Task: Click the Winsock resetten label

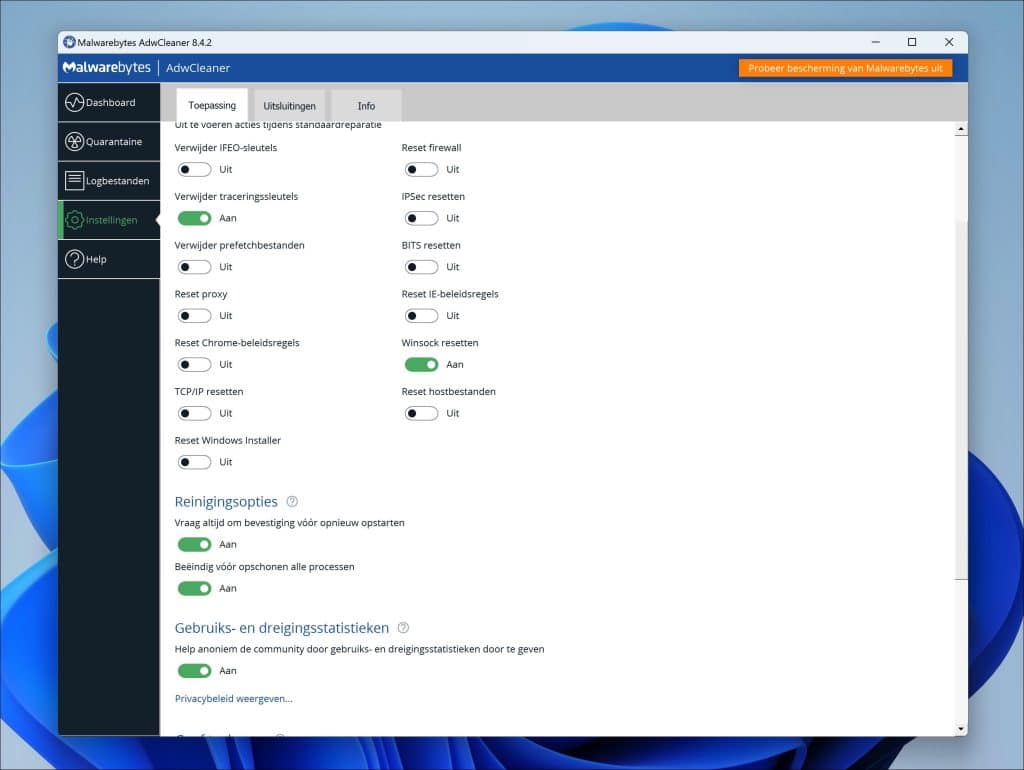Action: pyautogui.click(x=440, y=343)
